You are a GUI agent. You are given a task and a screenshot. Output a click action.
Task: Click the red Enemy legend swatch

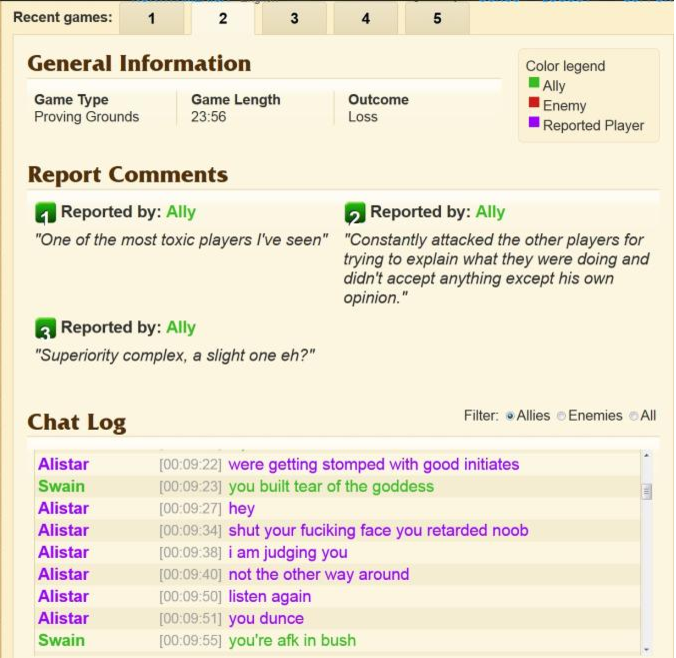(534, 102)
